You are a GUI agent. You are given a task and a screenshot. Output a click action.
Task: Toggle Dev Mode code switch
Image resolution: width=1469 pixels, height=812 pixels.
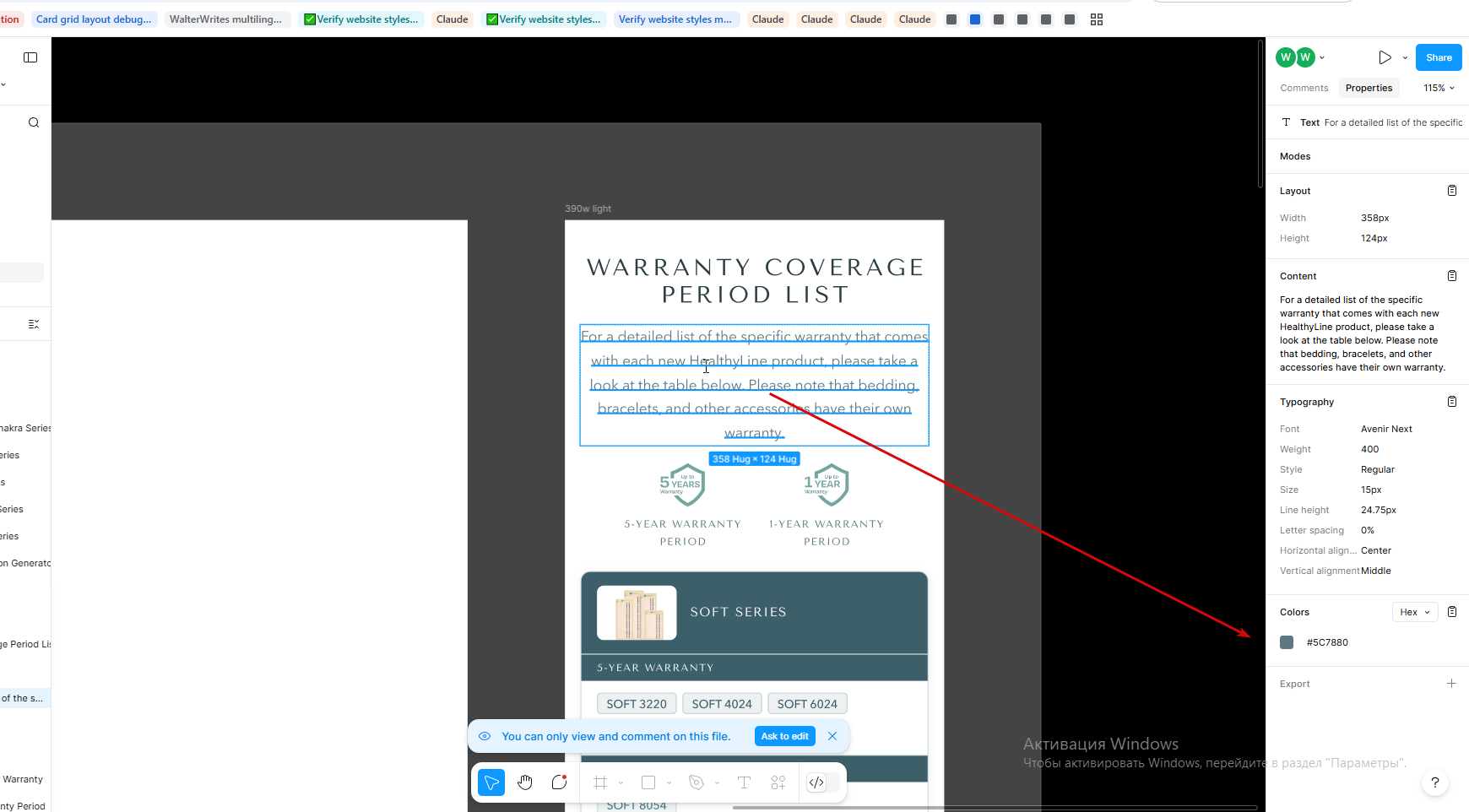(823, 782)
